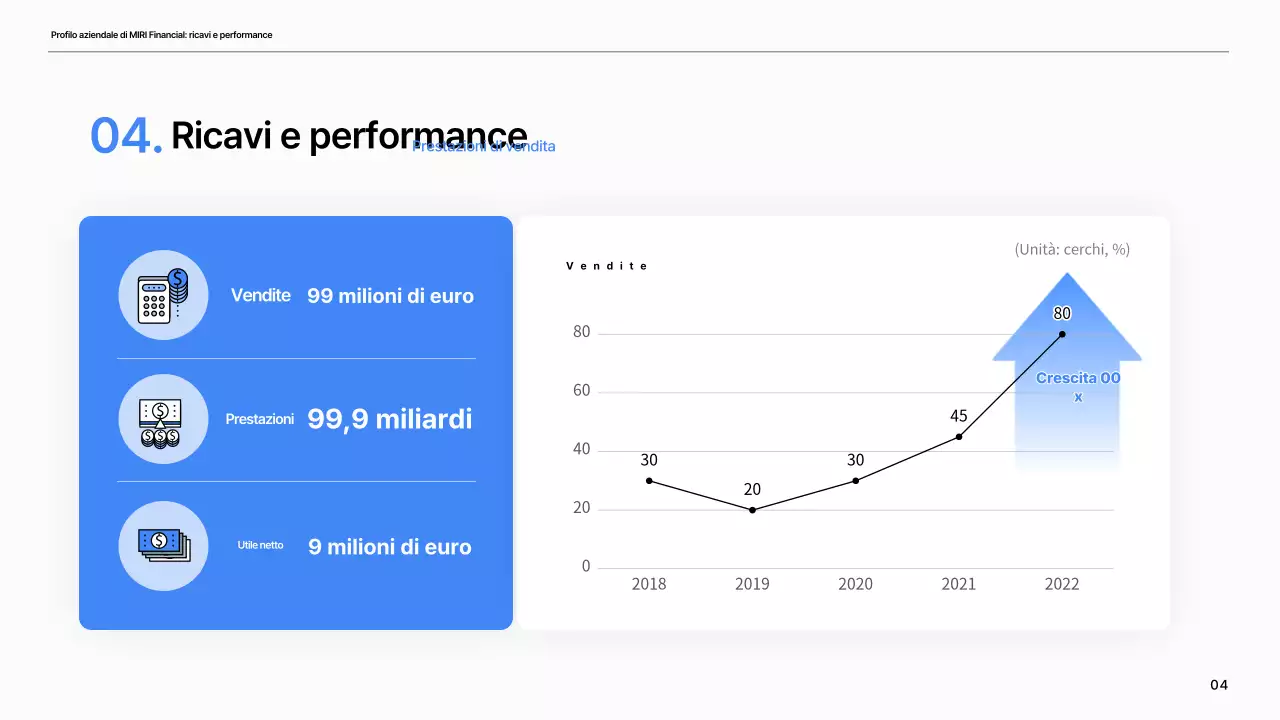Click the banknote and coins Prestazioni icon
1280x720 pixels.
tap(163, 419)
